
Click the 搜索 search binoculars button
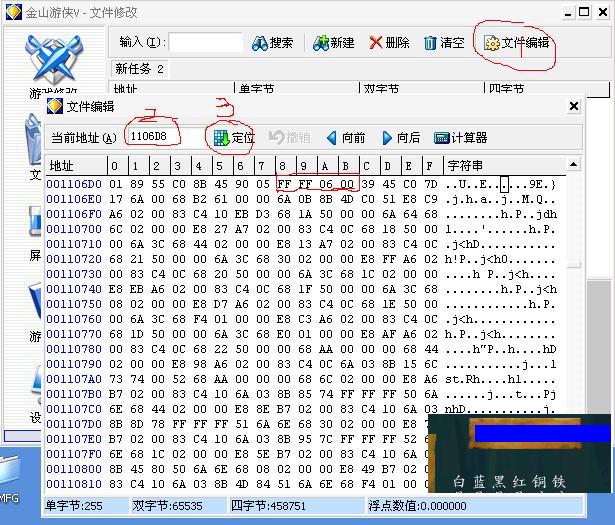pos(272,43)
